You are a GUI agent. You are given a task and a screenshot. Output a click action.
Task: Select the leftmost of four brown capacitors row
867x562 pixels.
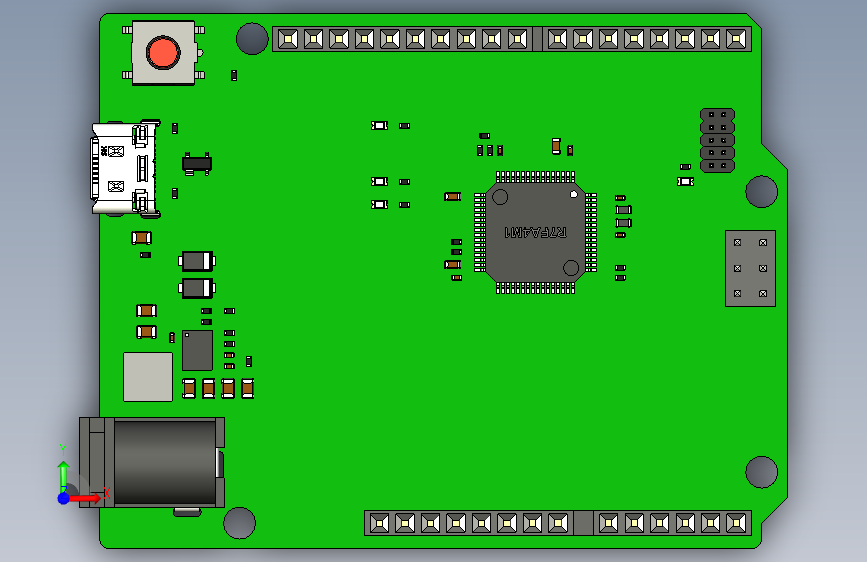(x=189, y=388)
